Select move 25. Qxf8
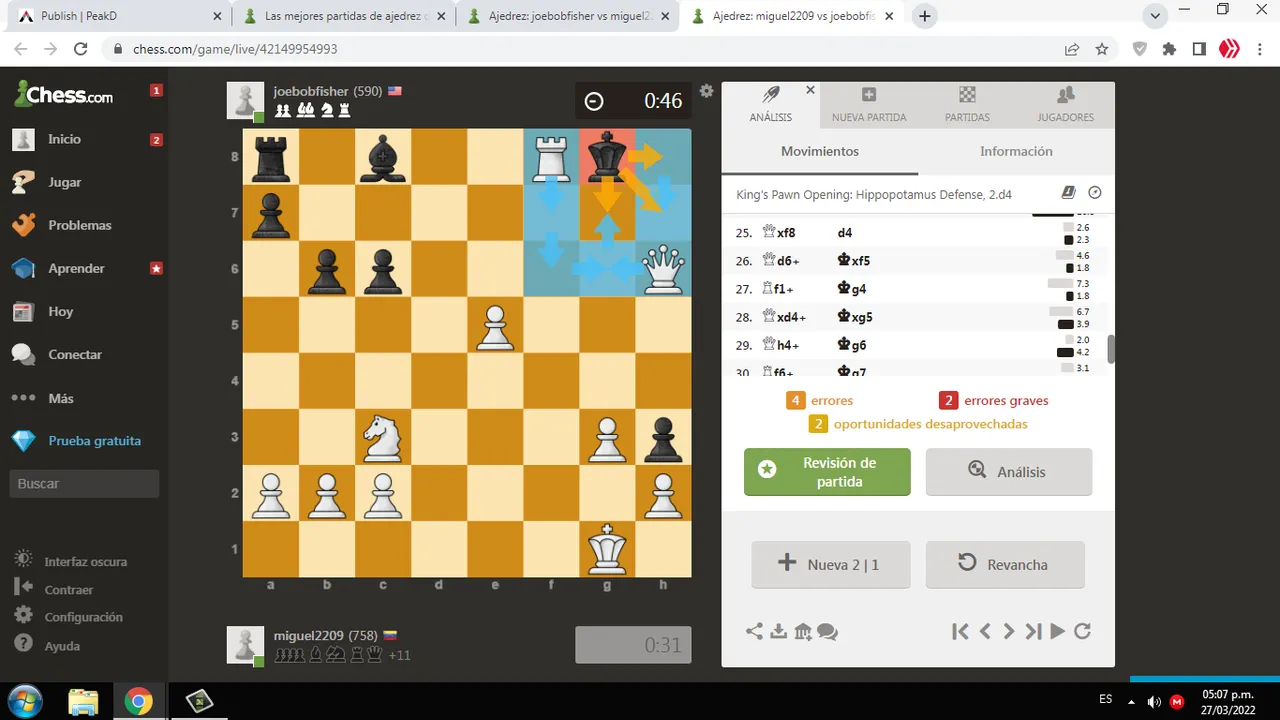Screen dimensions: 1280x720 point(779,233)
